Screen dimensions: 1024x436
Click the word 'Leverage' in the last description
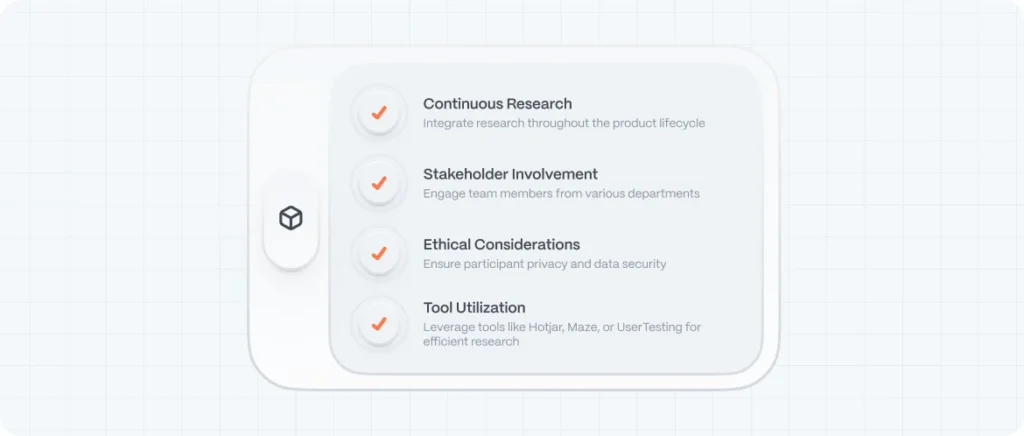446,327
